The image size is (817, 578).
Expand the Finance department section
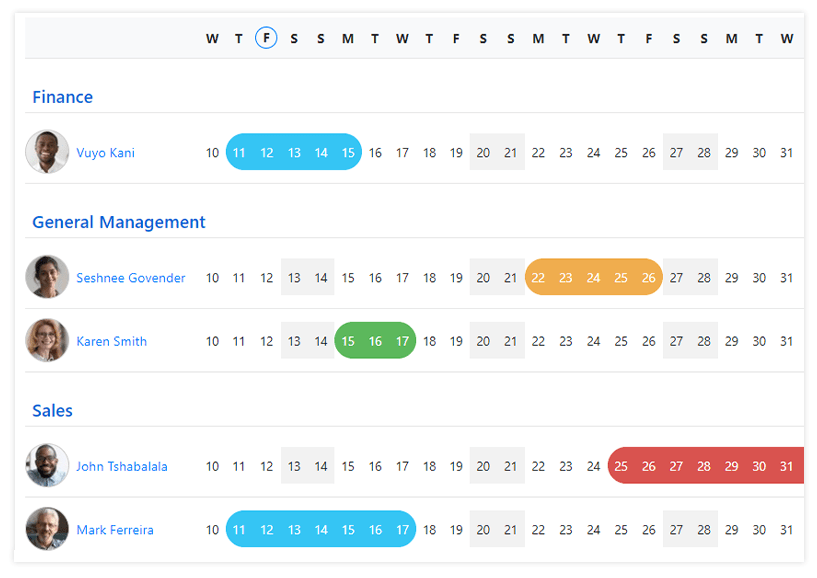coord(62,97)
